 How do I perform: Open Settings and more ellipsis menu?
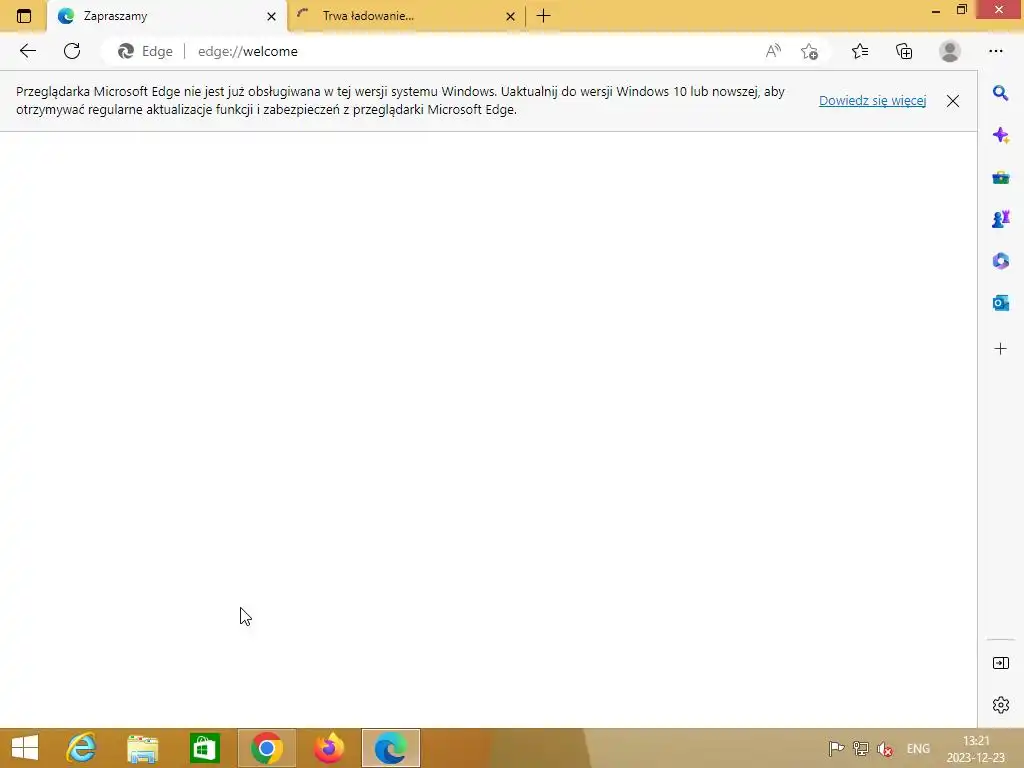[x=996, y=51]
